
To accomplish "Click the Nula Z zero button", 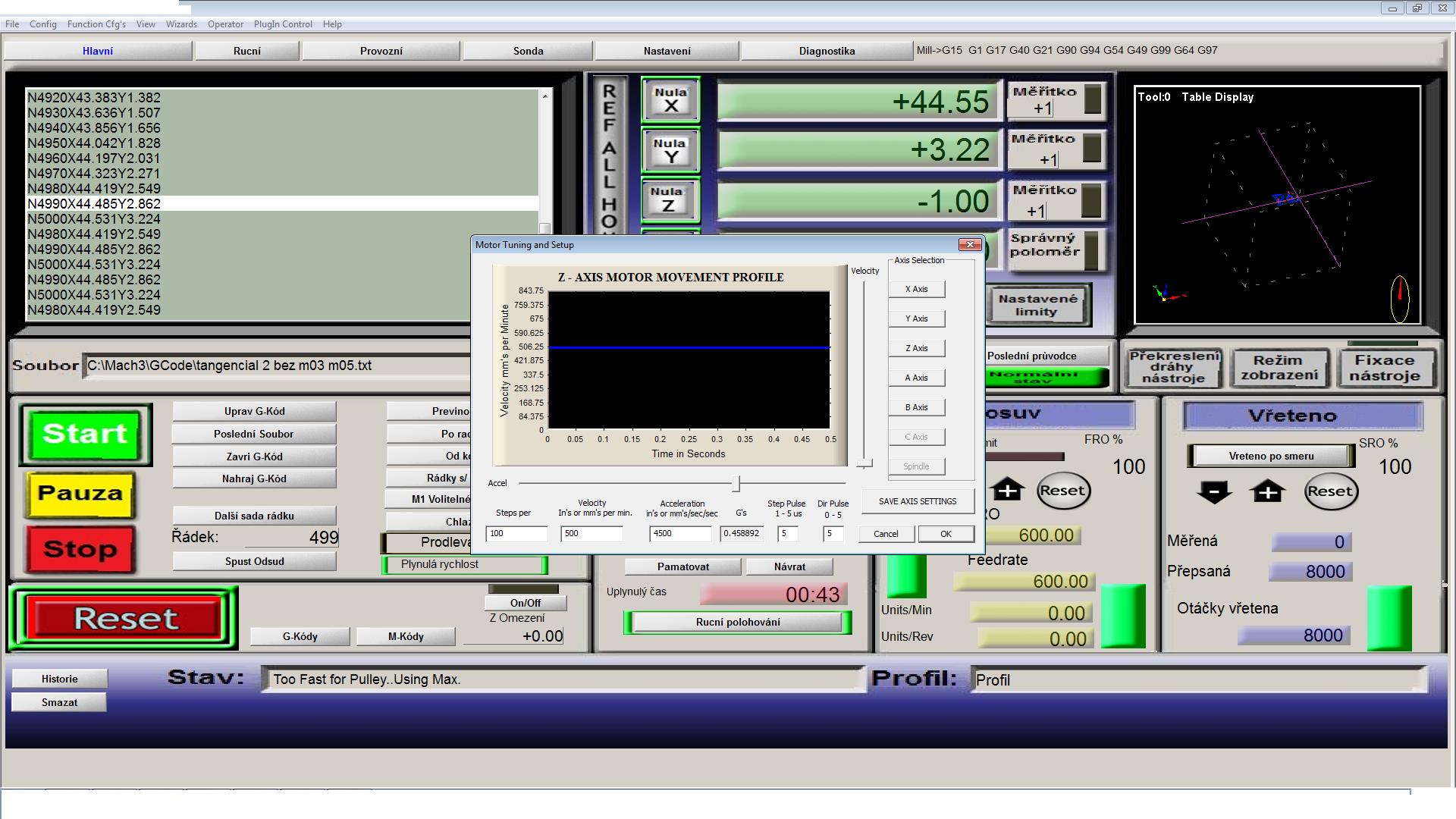I will point(668,199).
